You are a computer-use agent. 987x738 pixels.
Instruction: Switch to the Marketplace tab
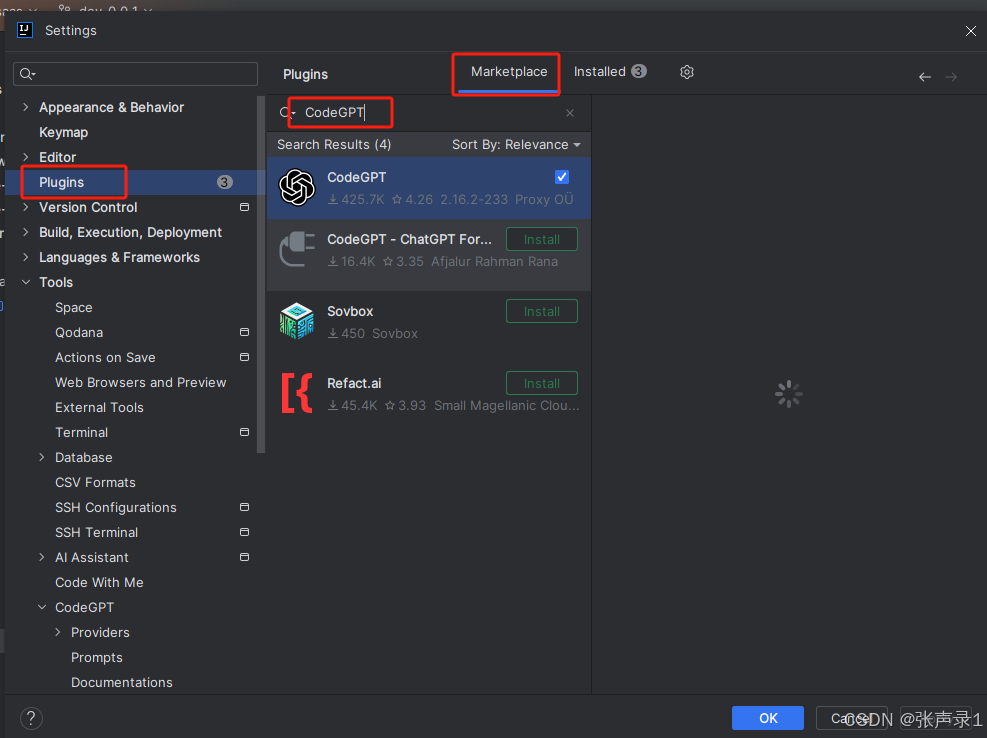509,72
